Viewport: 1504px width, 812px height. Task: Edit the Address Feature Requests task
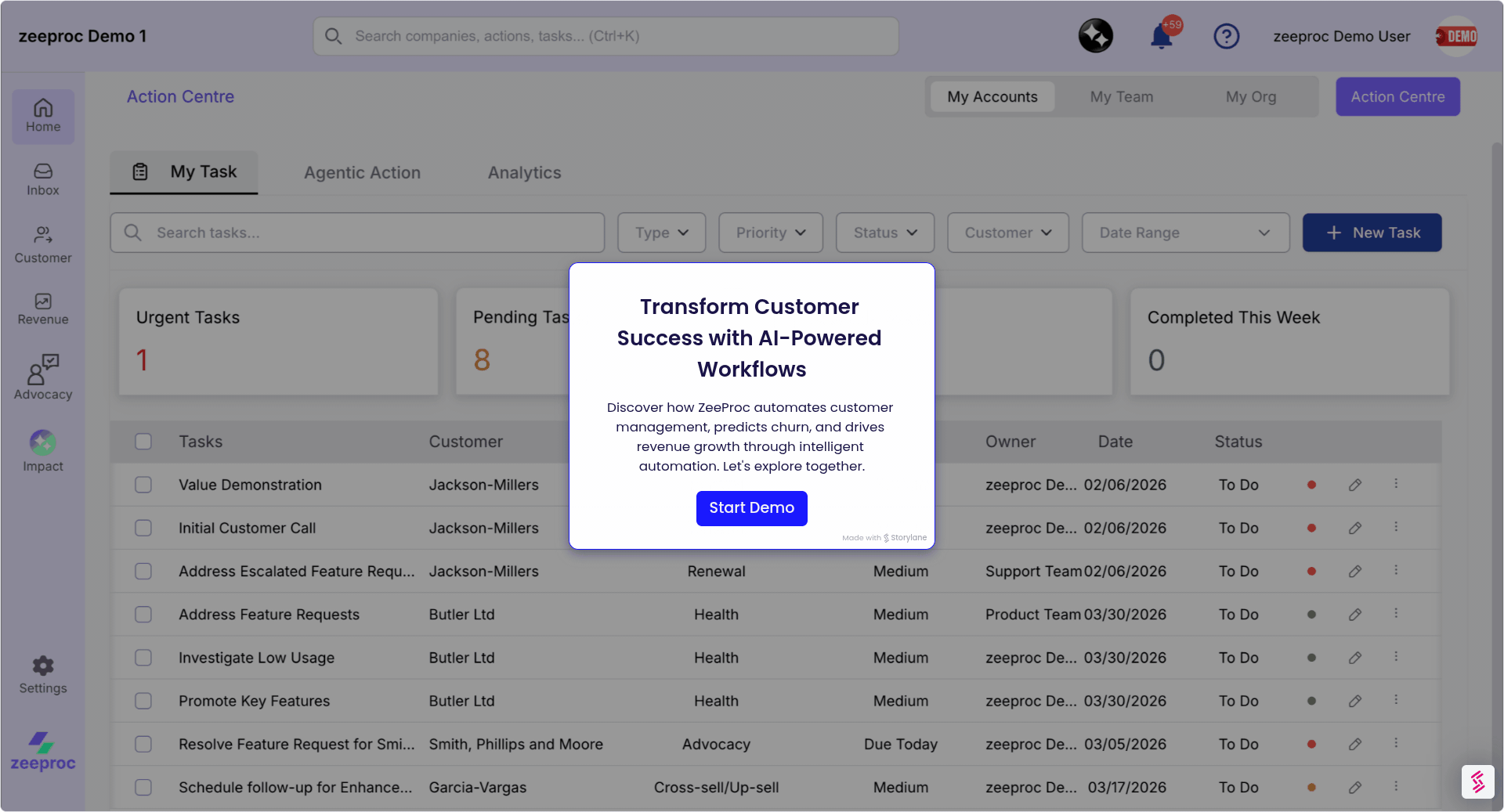(x=1355, y=615)
